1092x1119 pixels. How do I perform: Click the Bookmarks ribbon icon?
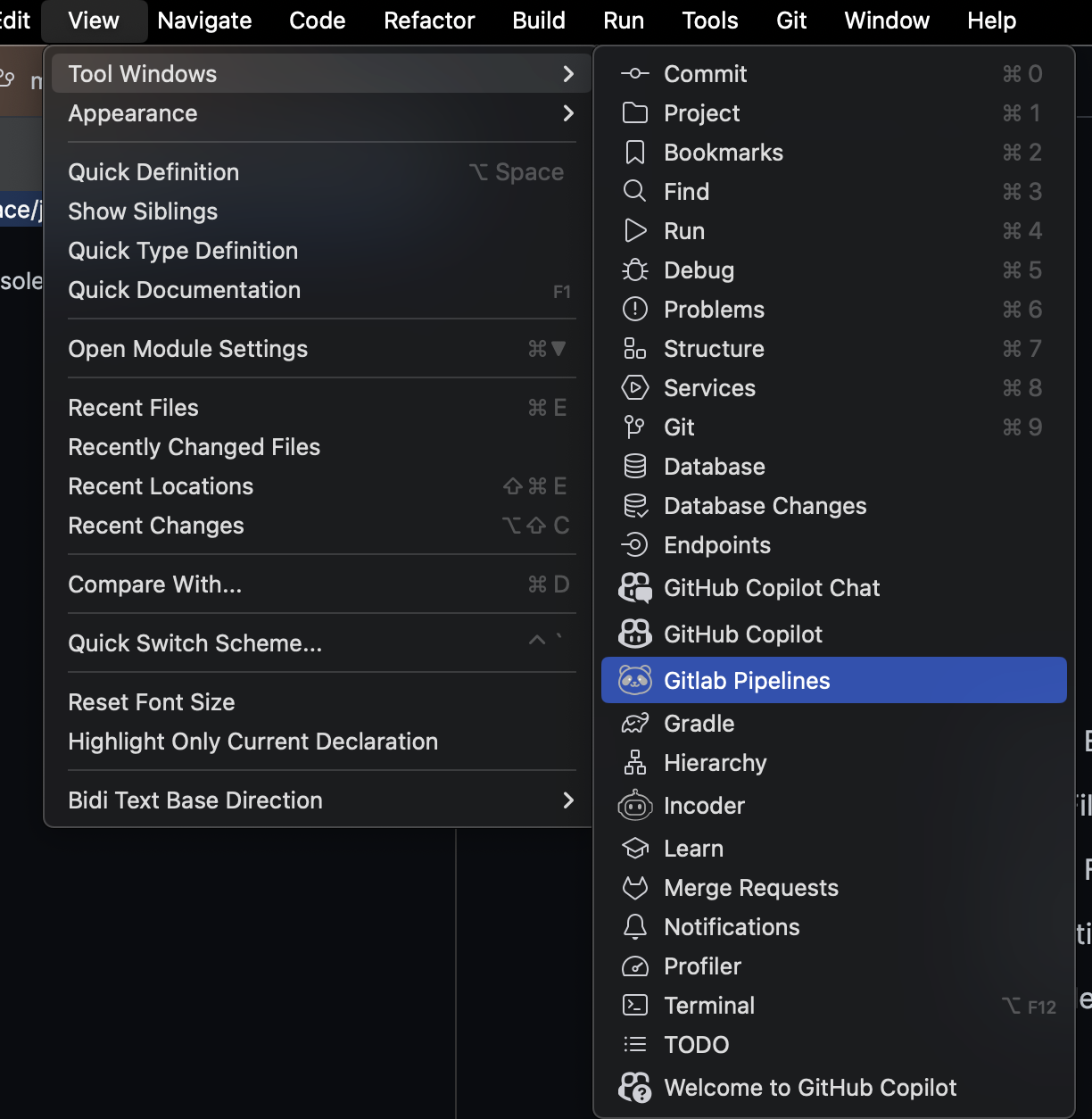[x=634, y=153]
